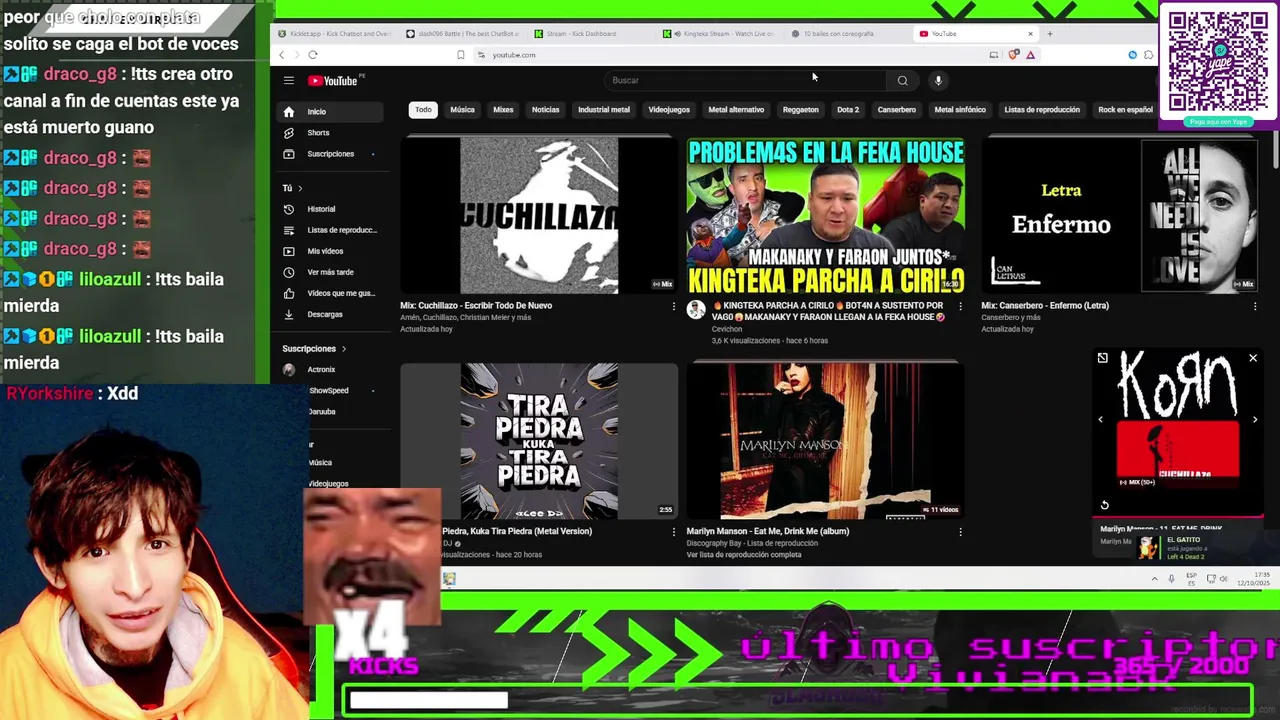This screenshot has width=1280, height=720.
Task: Open options menu for Cuchillazo mix
Action: click(x=673, y=307)
